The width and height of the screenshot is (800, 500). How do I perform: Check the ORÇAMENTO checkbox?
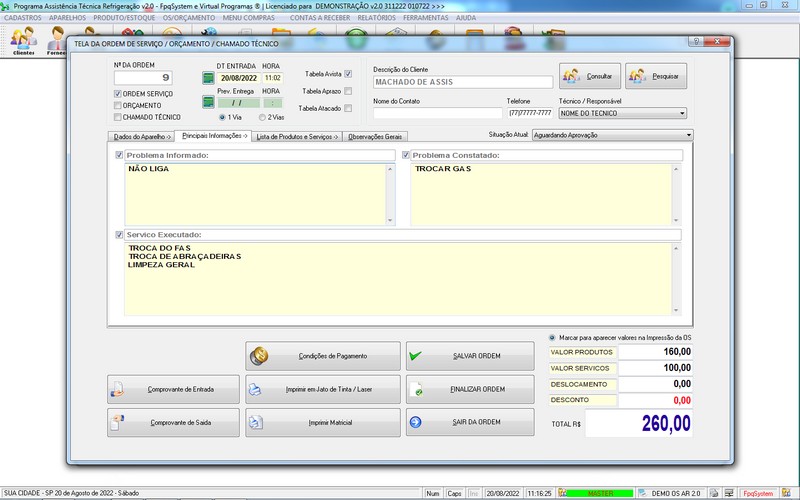pyautogui.click(x=118, y=105)
